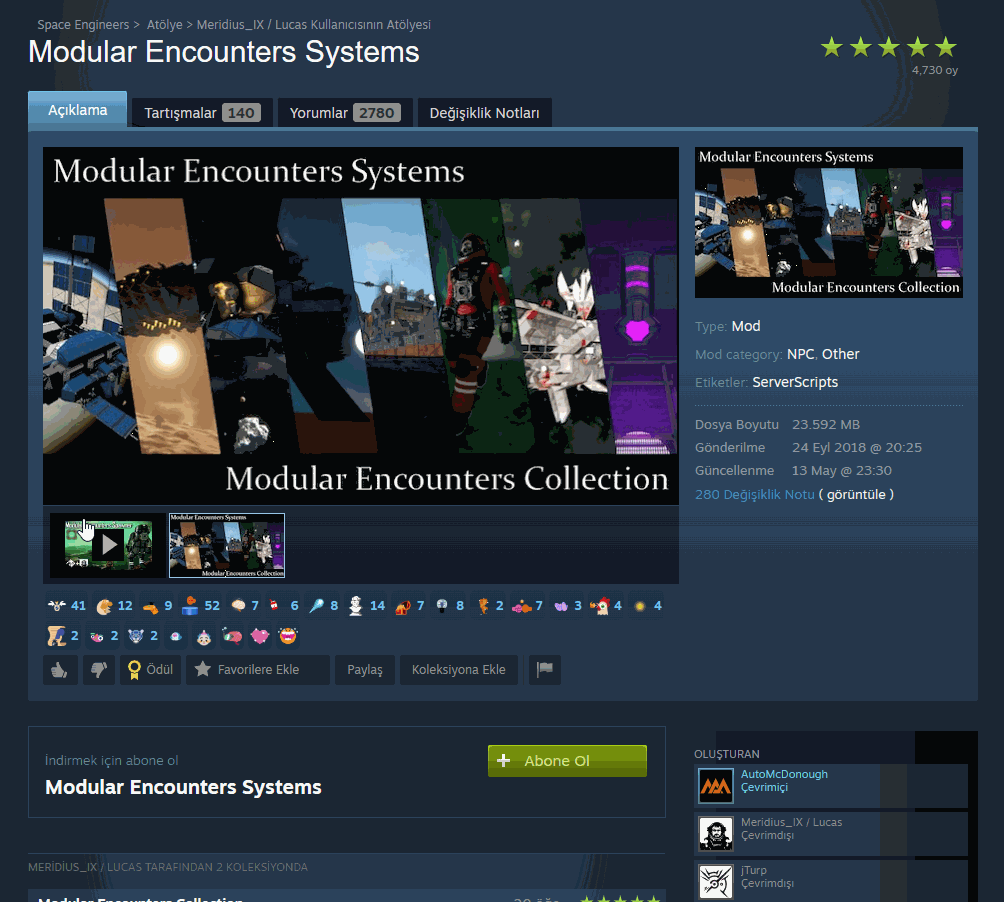Click the 4,730 oy vote count
This screenshot has width=1004, height=902.
coord(935,70)
